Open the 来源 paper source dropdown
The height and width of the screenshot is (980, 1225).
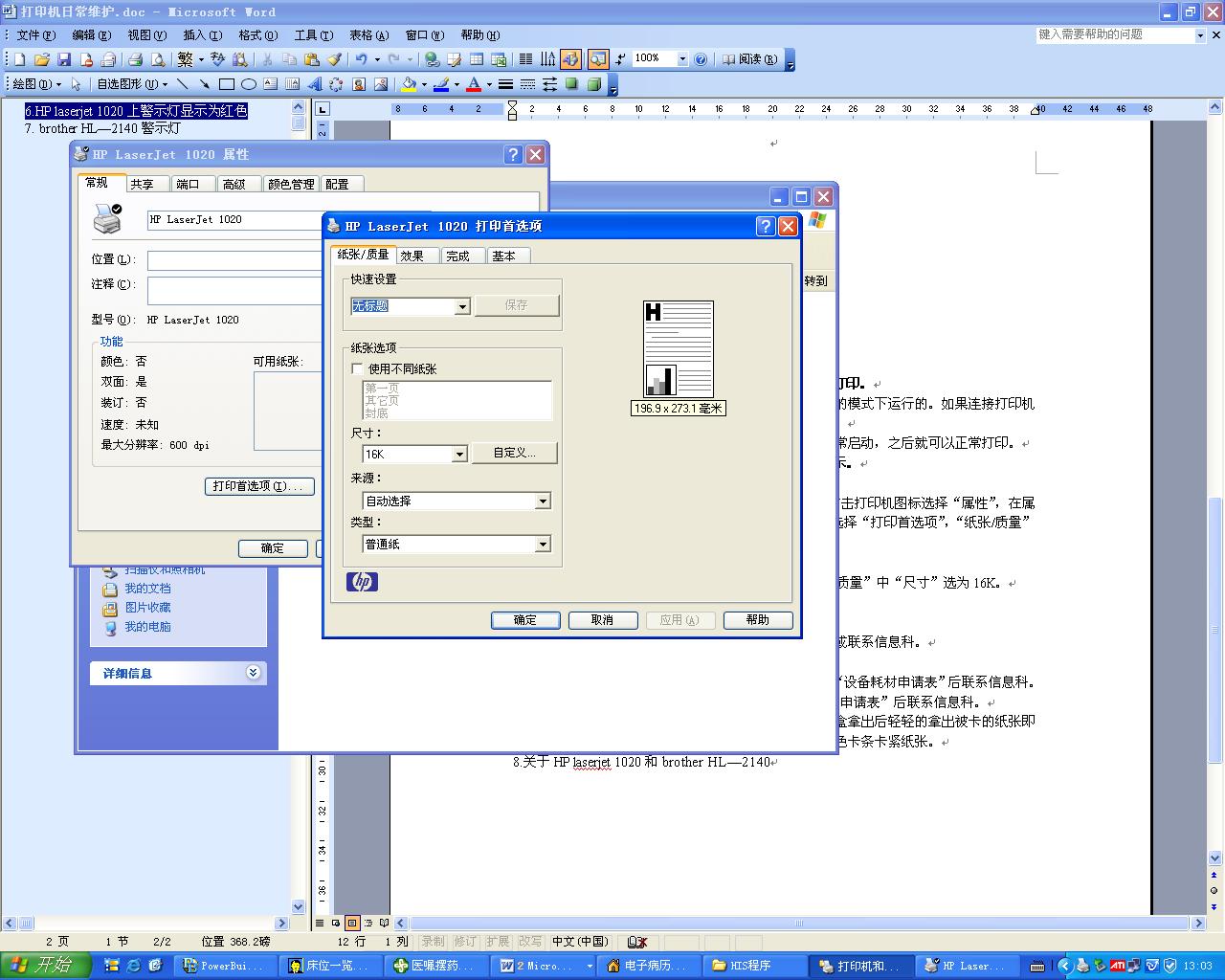point(543,501)
